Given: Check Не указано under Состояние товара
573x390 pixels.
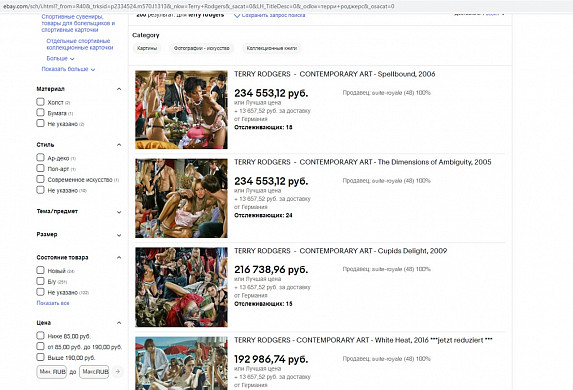Looking at the screenshot, I should coord(40,292).
